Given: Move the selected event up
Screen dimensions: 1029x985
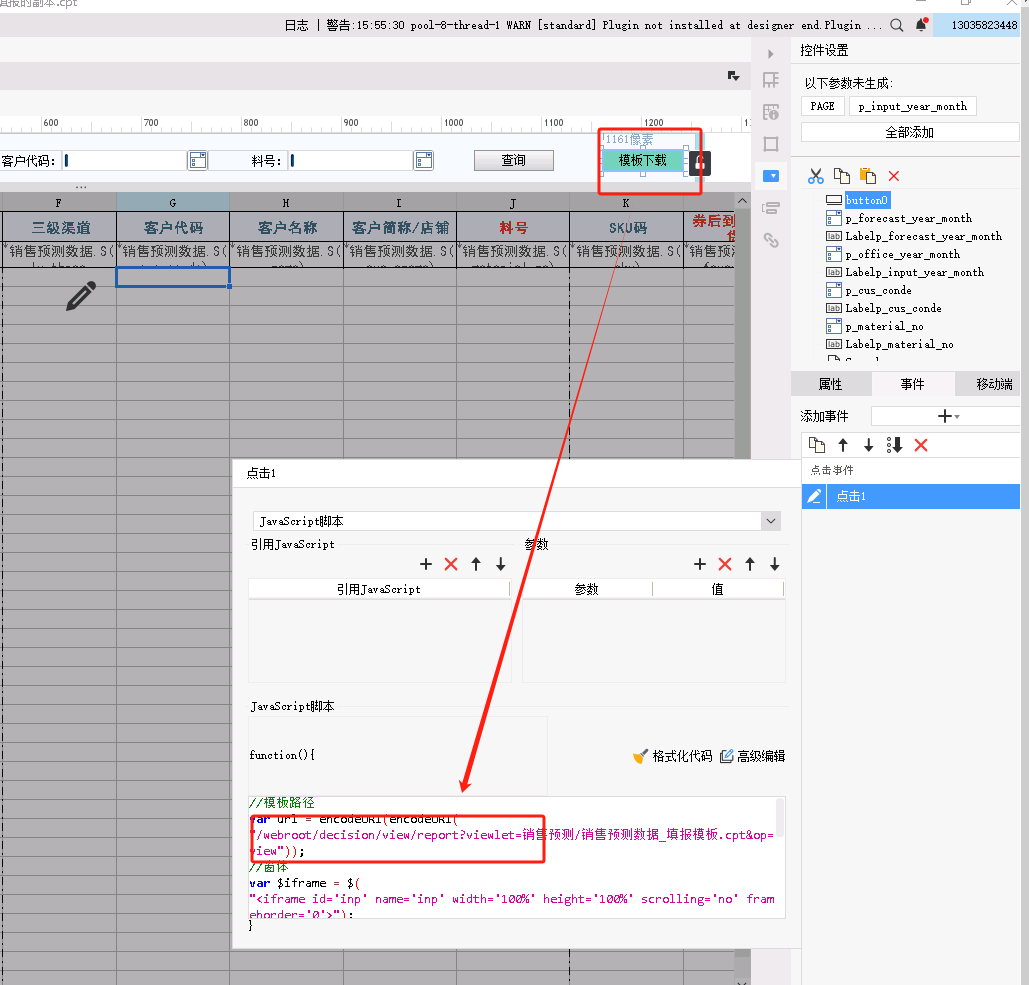Looking at the screenshot, I should (843, 445).
